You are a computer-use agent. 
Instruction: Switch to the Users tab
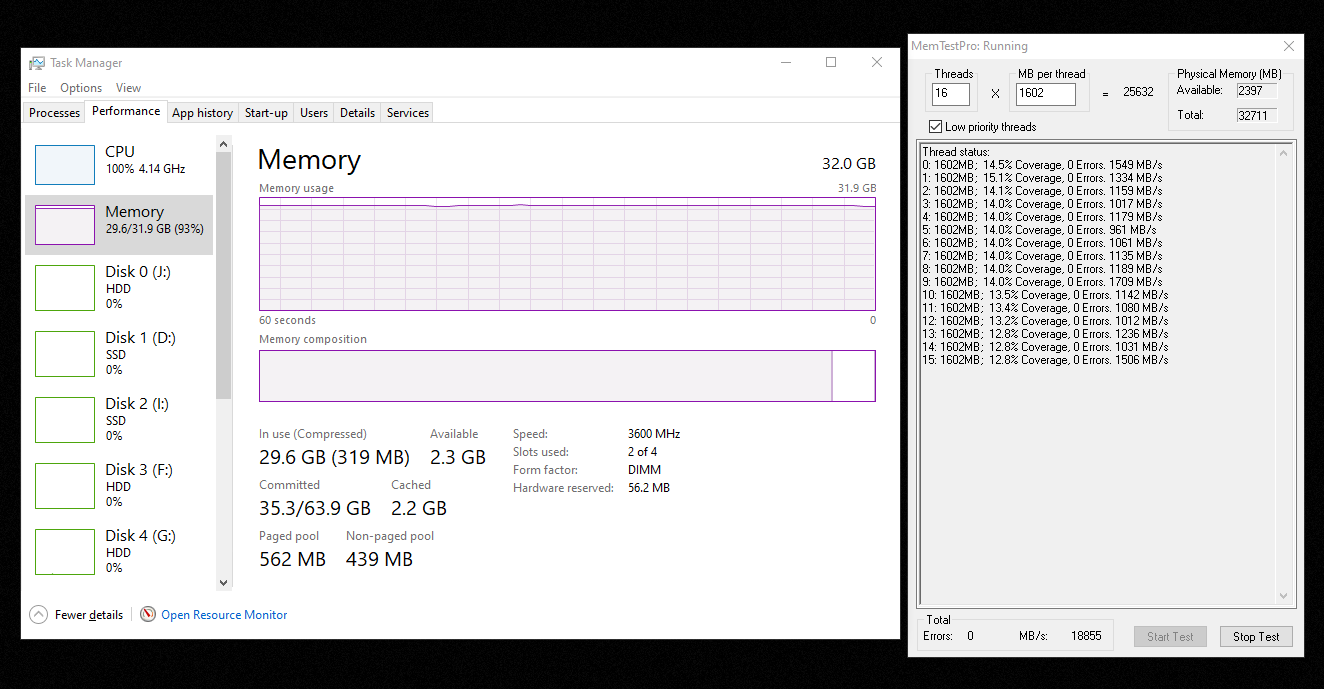click(314, 113)
